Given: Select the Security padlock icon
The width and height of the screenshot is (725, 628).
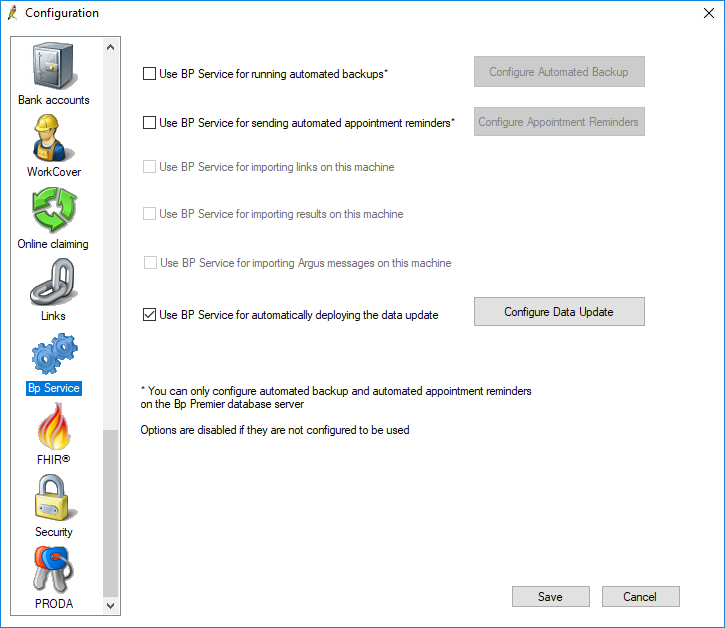Looking at the screenshot, I should (x=54, y=499).
